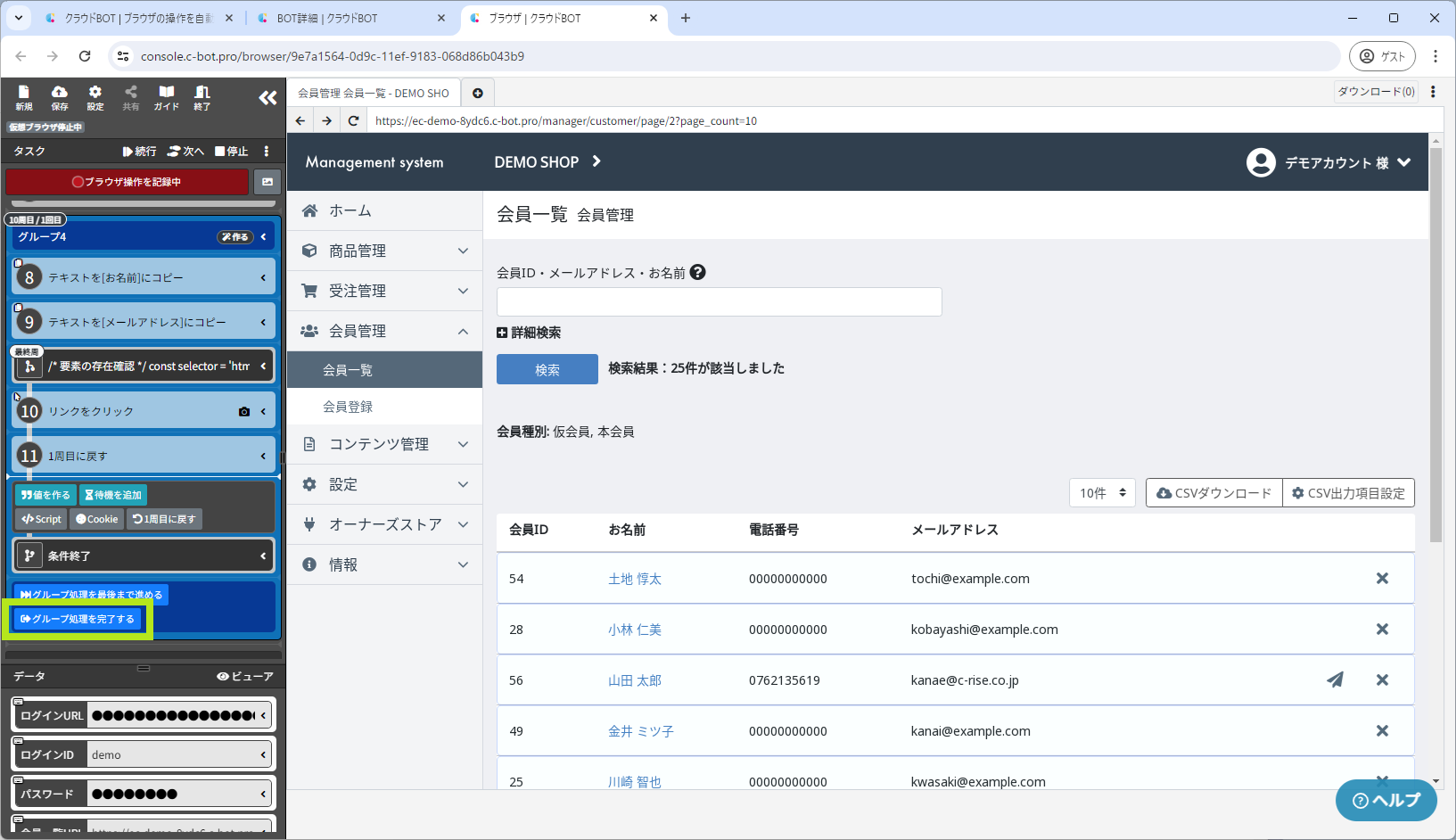The image size is (1456, 840).
Task: Click the send paper-plane icon in row 56
Action: [1335, 679]
